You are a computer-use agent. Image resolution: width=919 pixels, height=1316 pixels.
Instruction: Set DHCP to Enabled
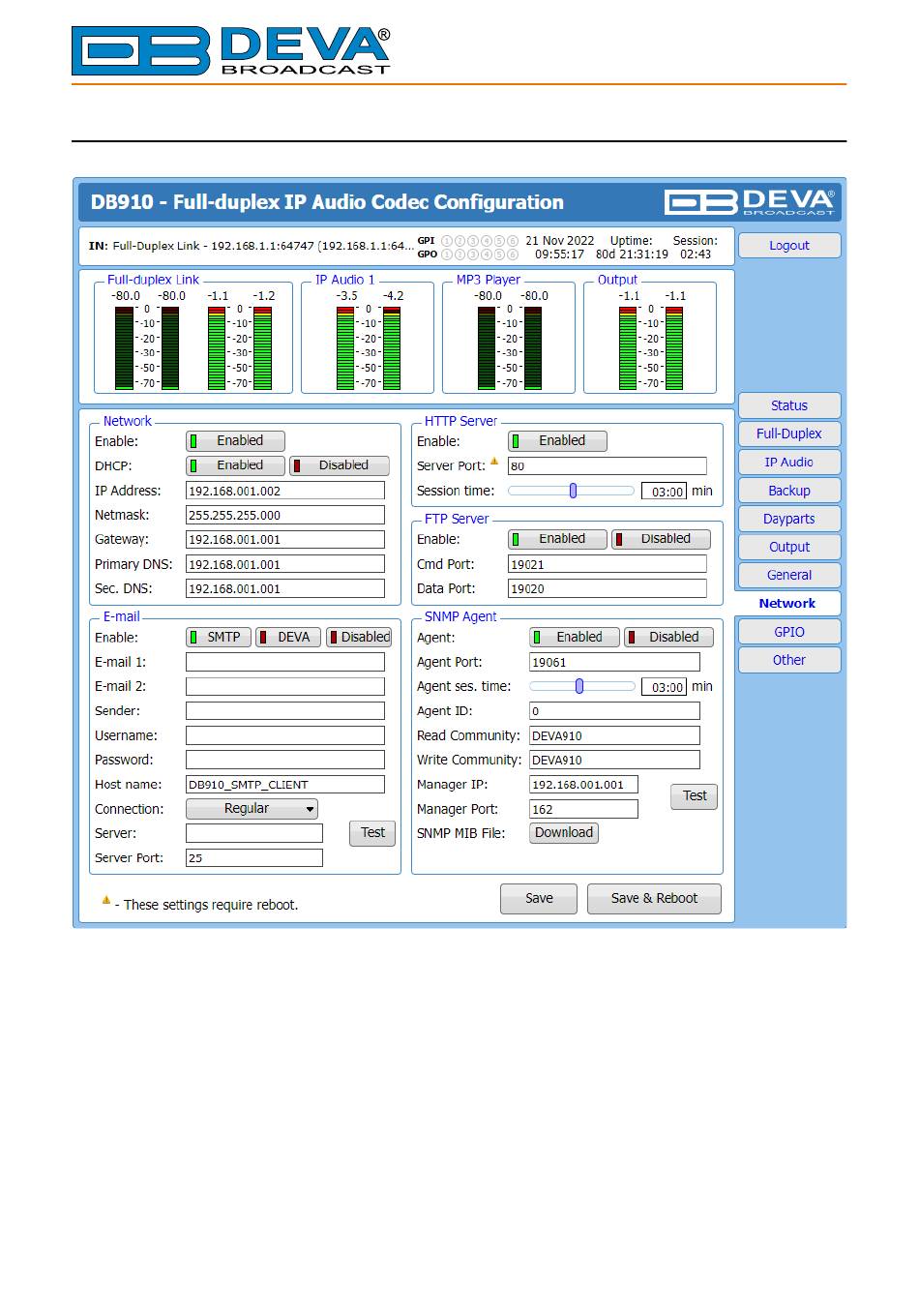[x=235, y=465]
